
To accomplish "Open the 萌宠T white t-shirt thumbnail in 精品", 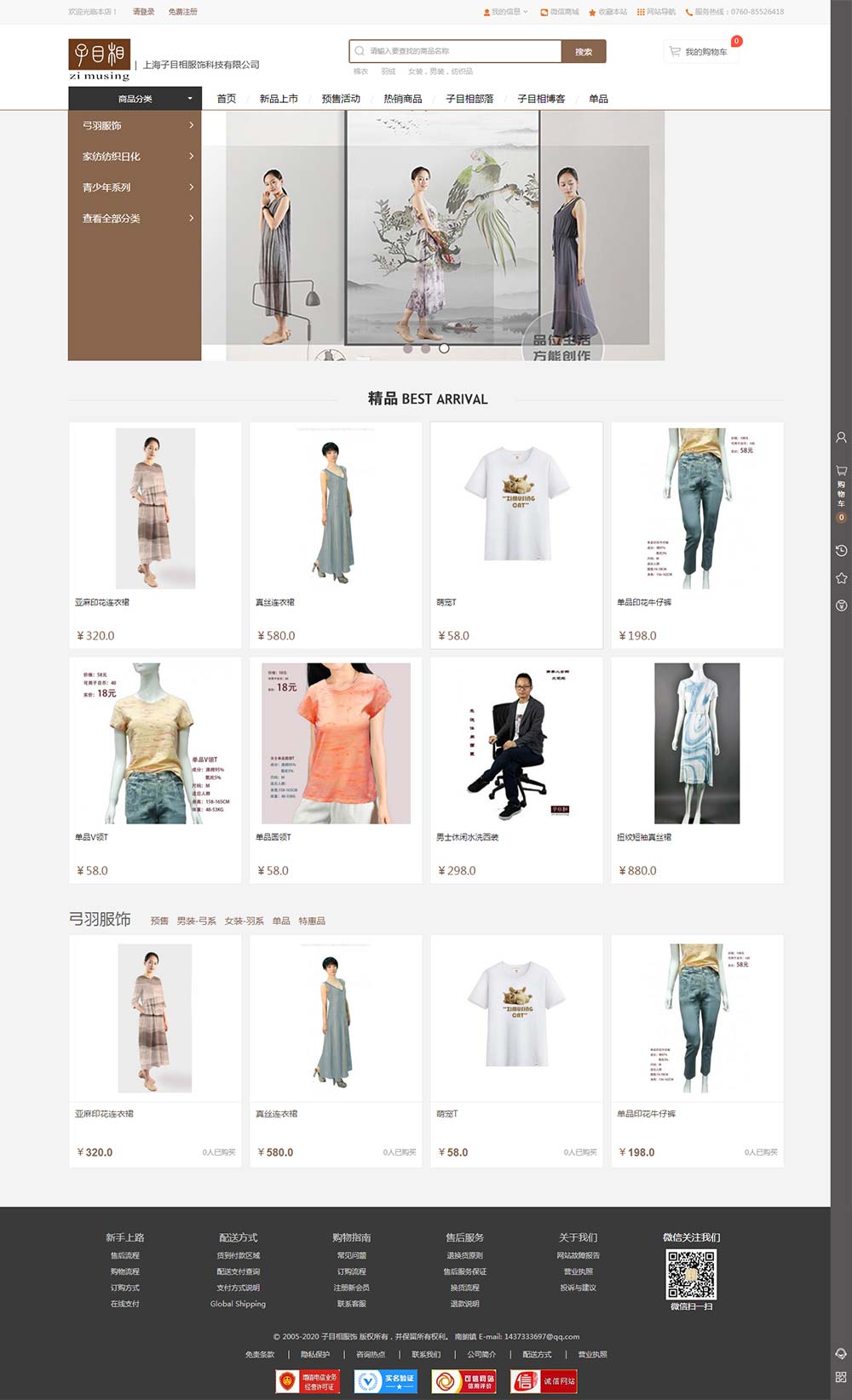I will (x=516, y=508).
